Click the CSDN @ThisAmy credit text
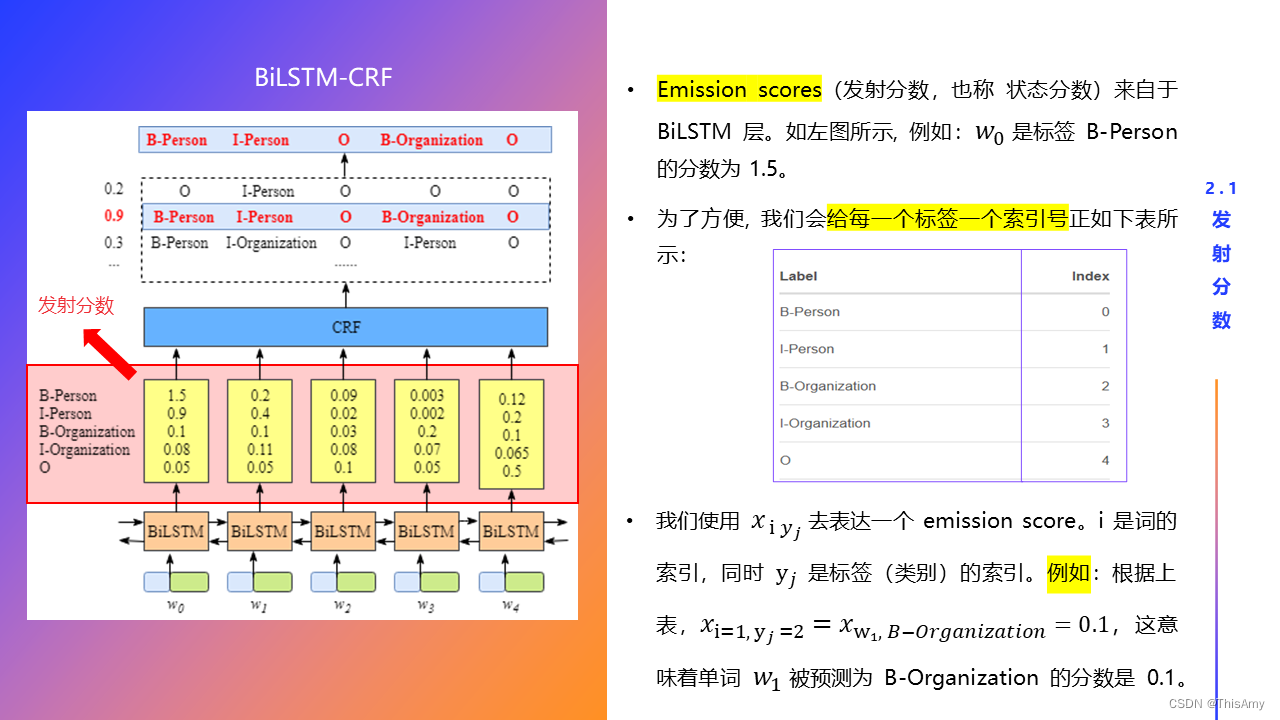Image resolution: width=1280 pixels, height=720 pixels. (x=1217, y=704)
